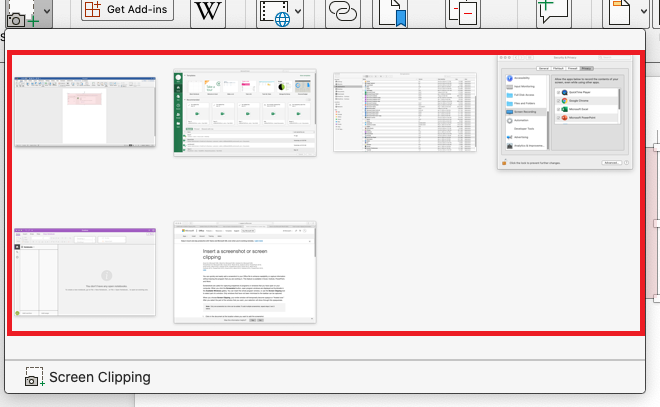
Task: Select the purple OneNote window thumbnail
Action: pos(85,272)
